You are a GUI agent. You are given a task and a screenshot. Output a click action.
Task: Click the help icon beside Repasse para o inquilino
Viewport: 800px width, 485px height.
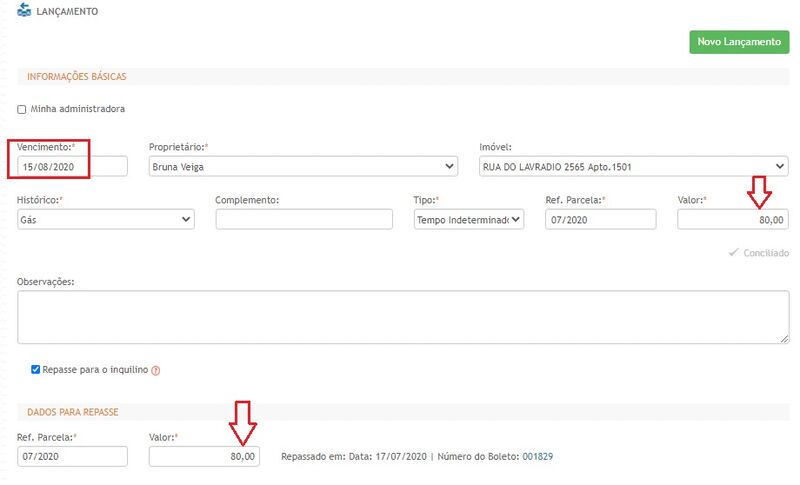[x=156, y=370]
